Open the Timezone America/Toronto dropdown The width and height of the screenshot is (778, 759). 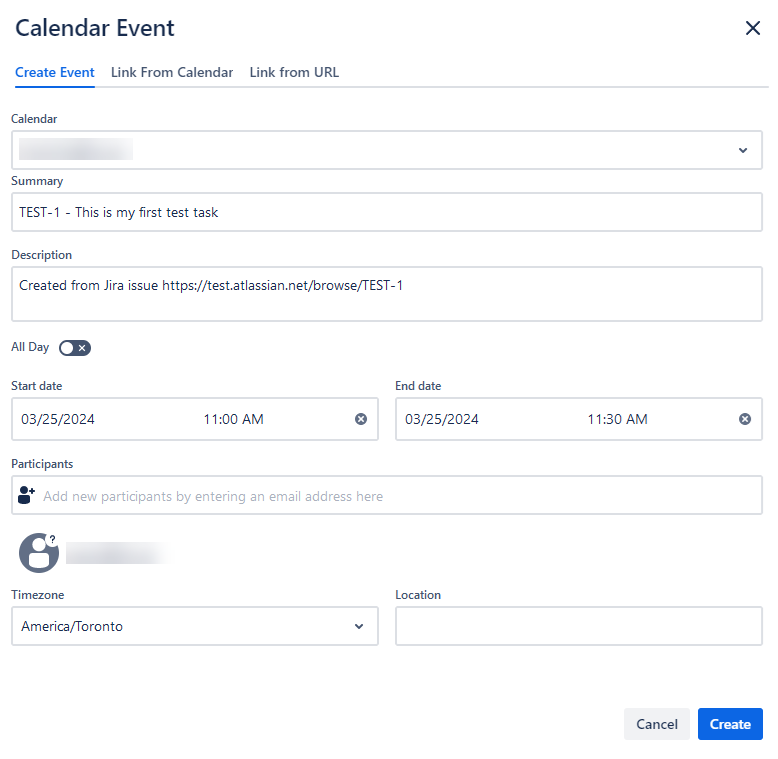pyautogui.click(x=195, y=626)
